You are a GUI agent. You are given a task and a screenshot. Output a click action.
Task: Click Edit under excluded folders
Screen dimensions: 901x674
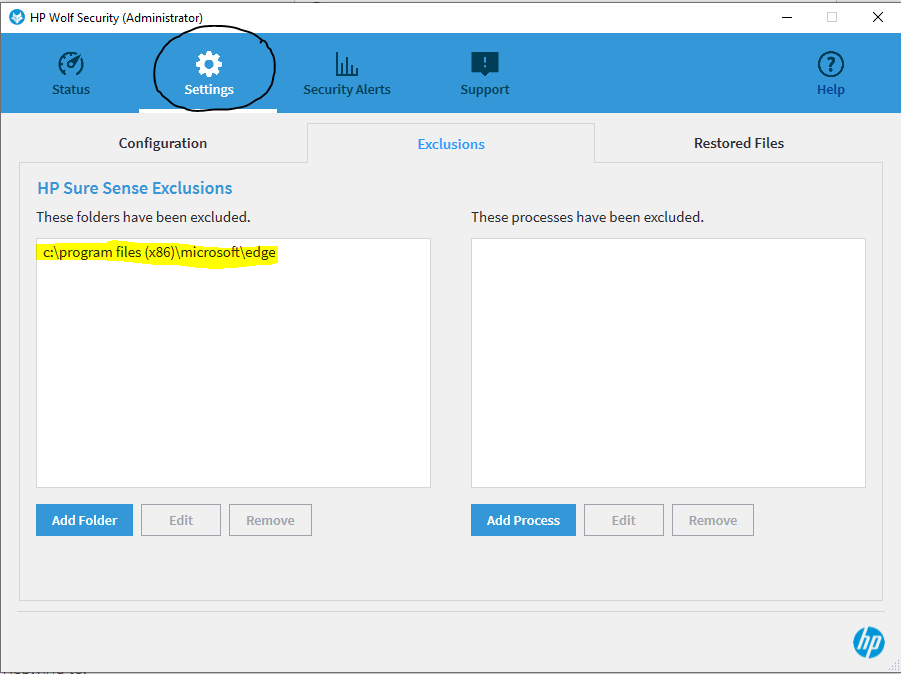(x=180, y=519)
